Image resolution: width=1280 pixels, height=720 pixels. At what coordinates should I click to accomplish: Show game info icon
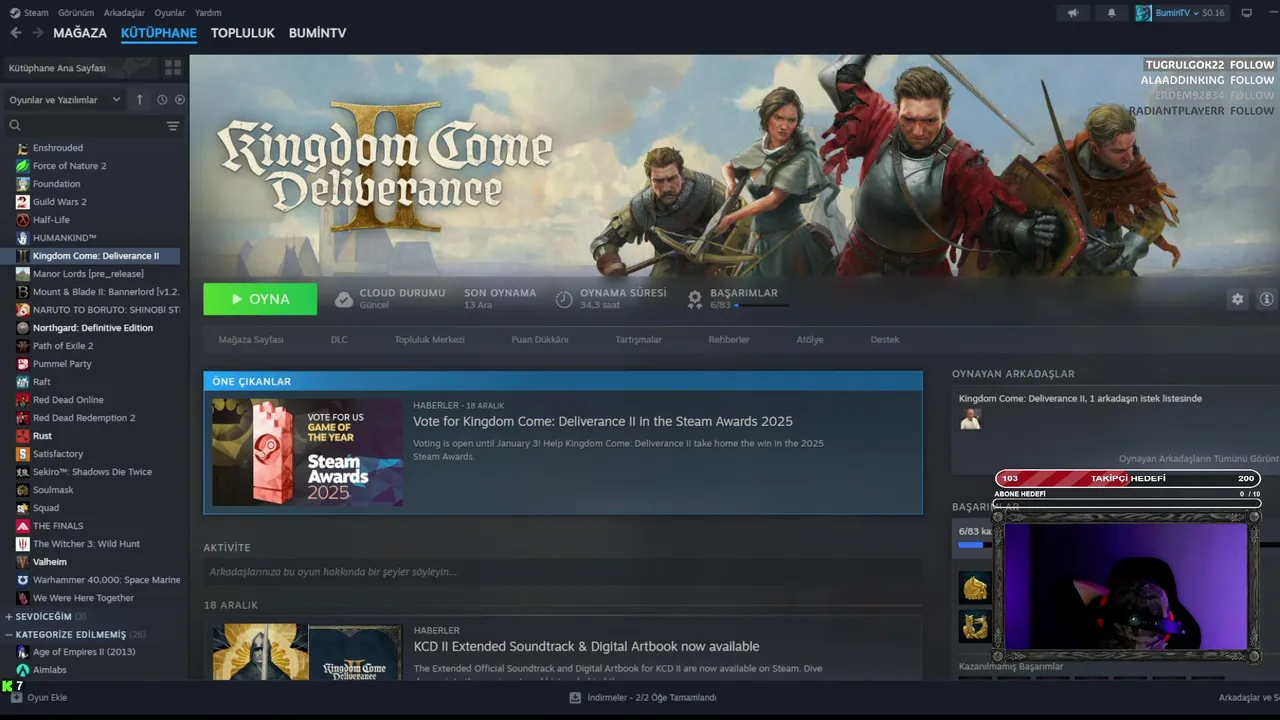(x=1267, y=299)
